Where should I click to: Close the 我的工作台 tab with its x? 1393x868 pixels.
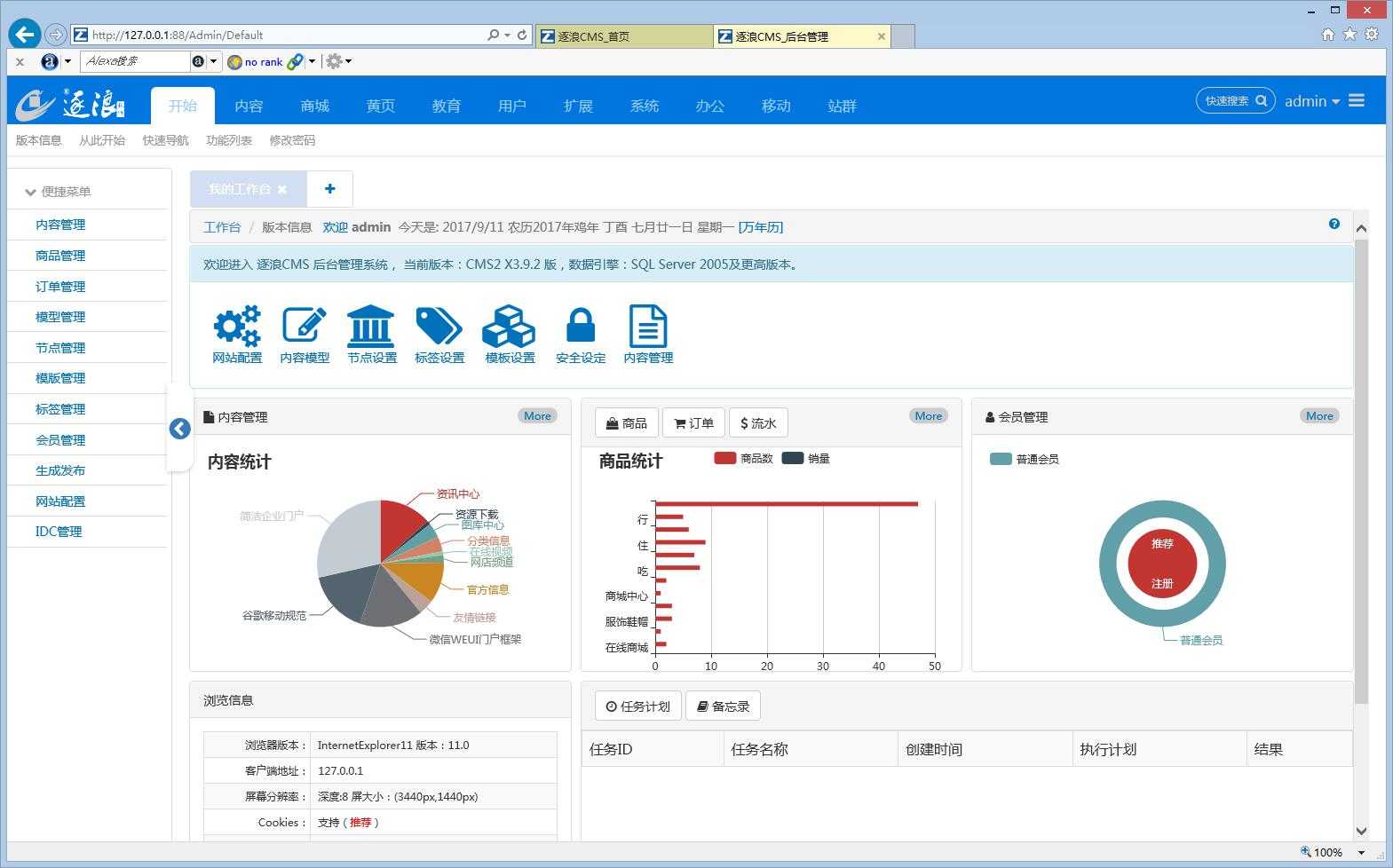tap(282, 189)
